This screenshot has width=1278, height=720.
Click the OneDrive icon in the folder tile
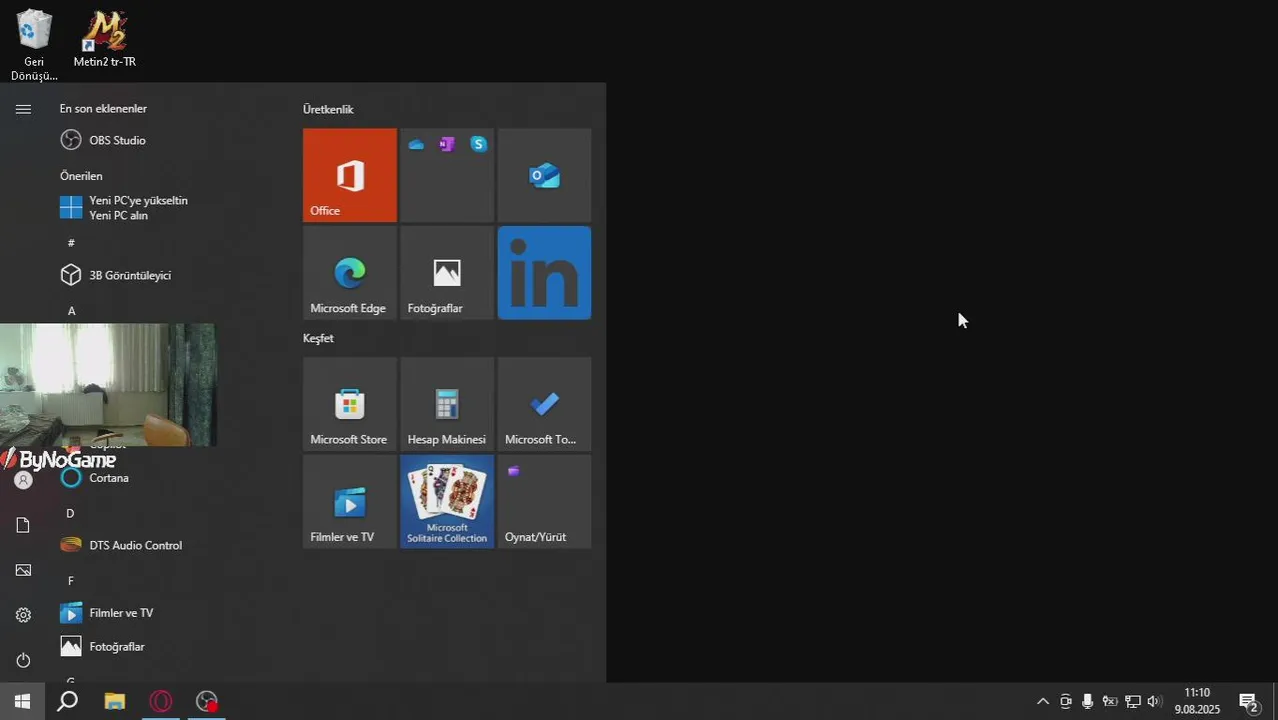[416, 144]
